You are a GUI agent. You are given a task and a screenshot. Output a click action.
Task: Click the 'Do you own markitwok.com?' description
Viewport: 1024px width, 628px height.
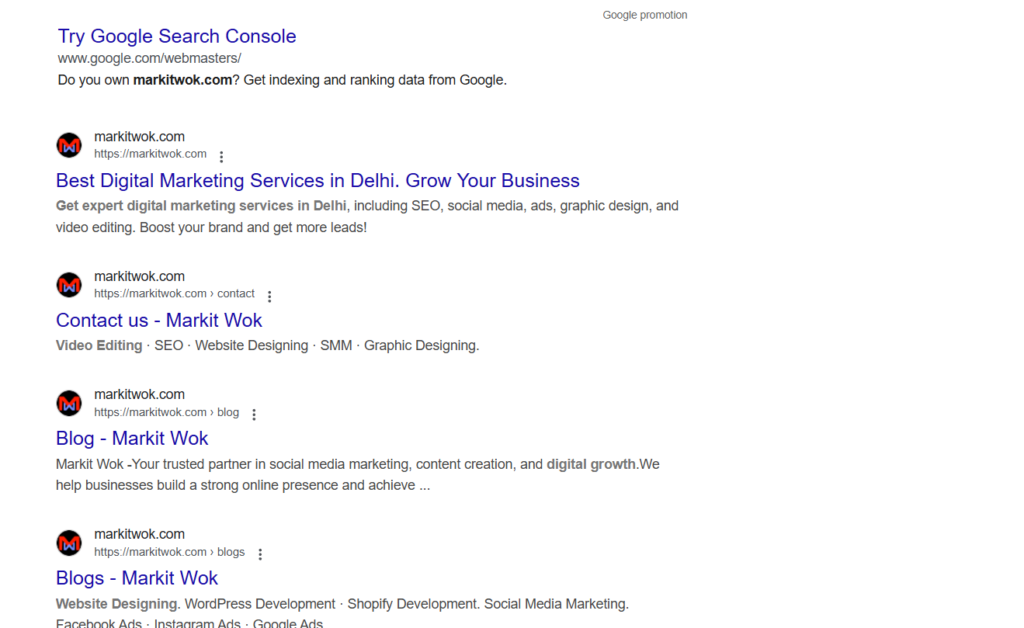click(x=282, y=80)
